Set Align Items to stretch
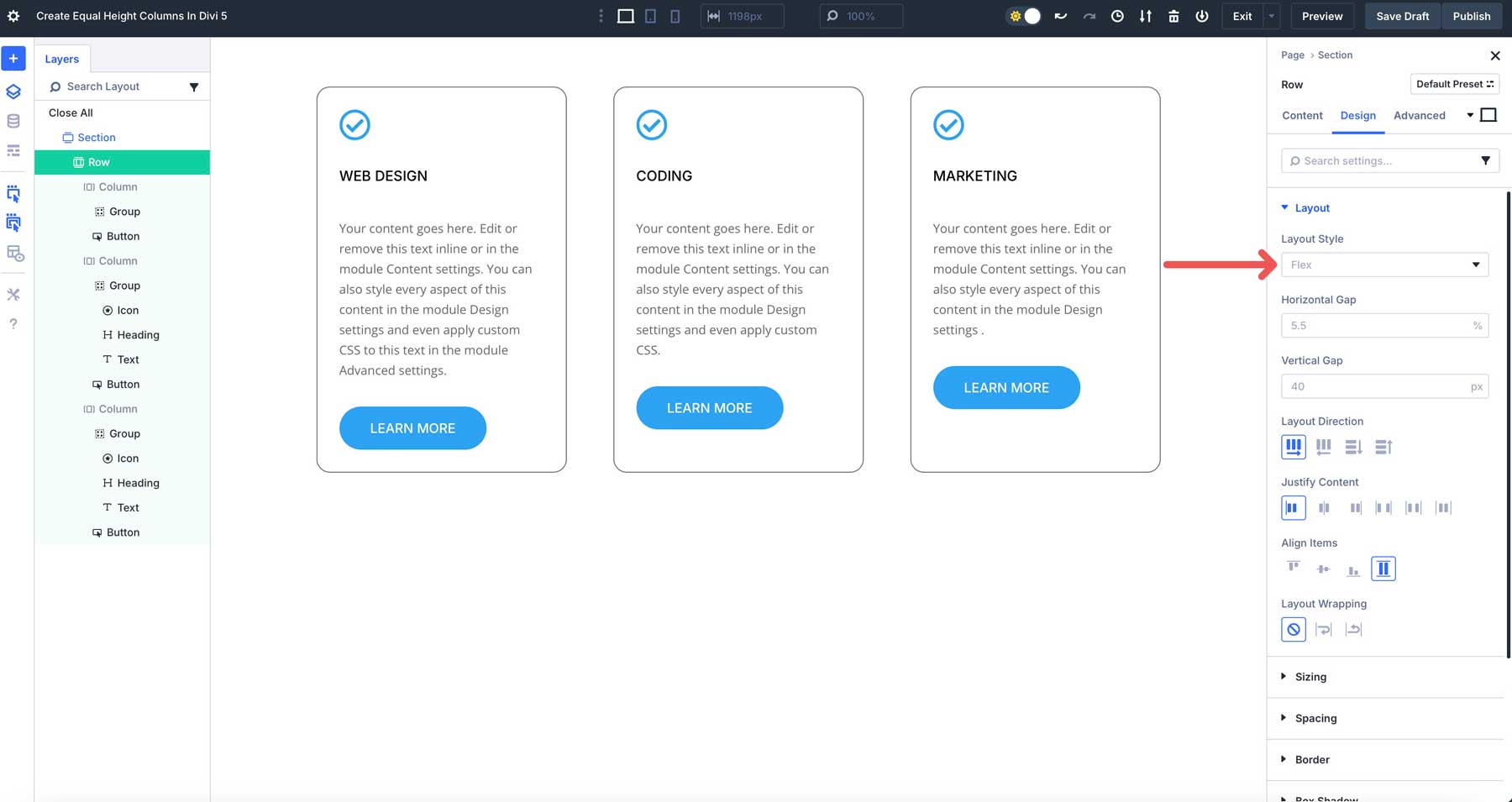The image size is (1512, 802). click(x=1383, y=569)
